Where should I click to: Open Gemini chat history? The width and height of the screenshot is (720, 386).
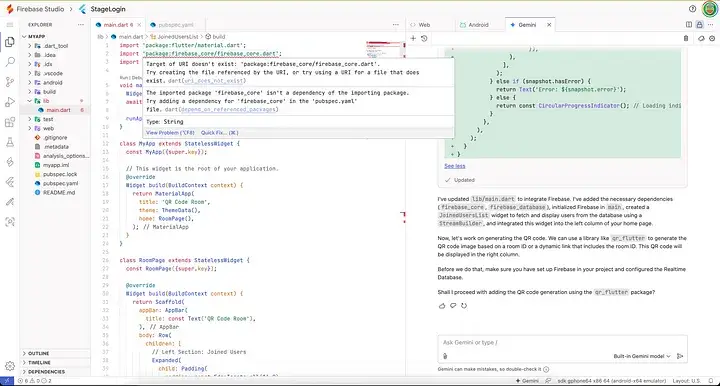pyautogui.click(x=424, y=39)
